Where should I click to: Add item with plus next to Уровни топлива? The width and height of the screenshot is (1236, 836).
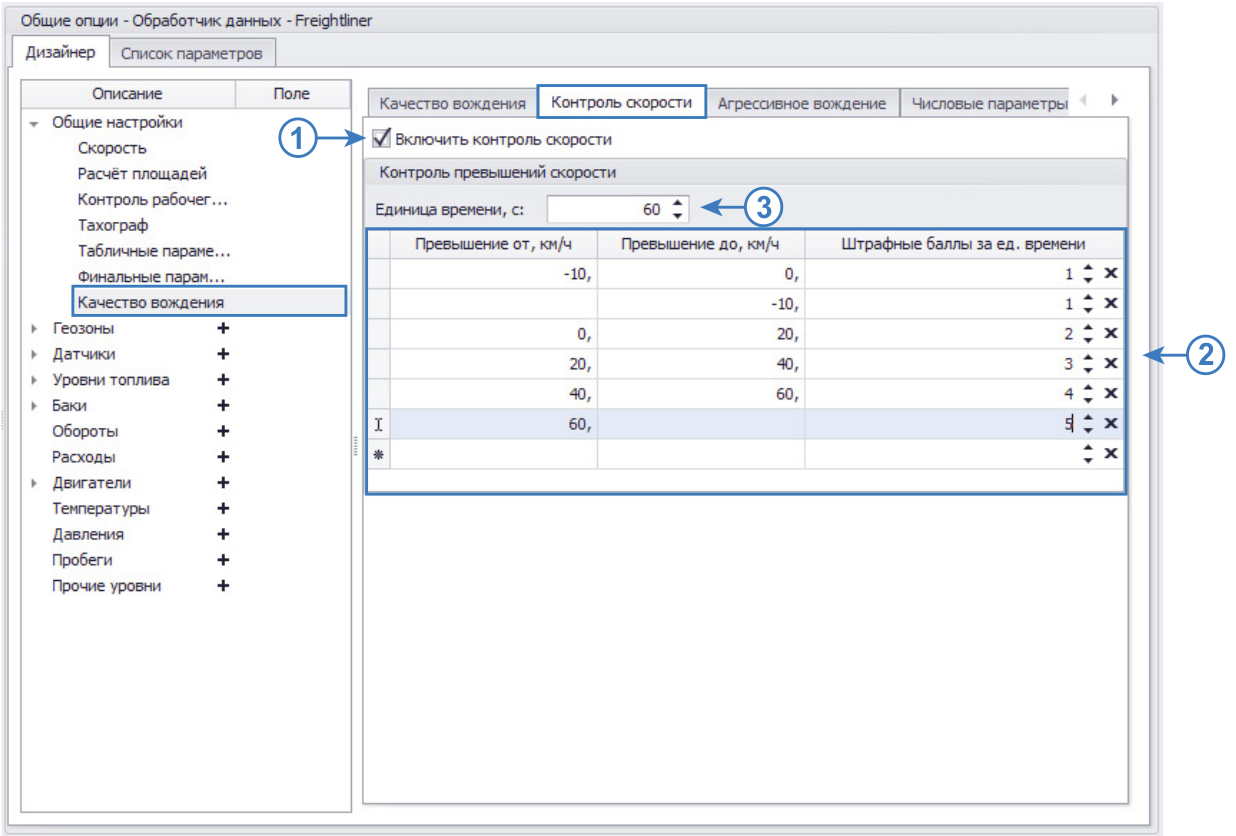(x=223, y=380)
